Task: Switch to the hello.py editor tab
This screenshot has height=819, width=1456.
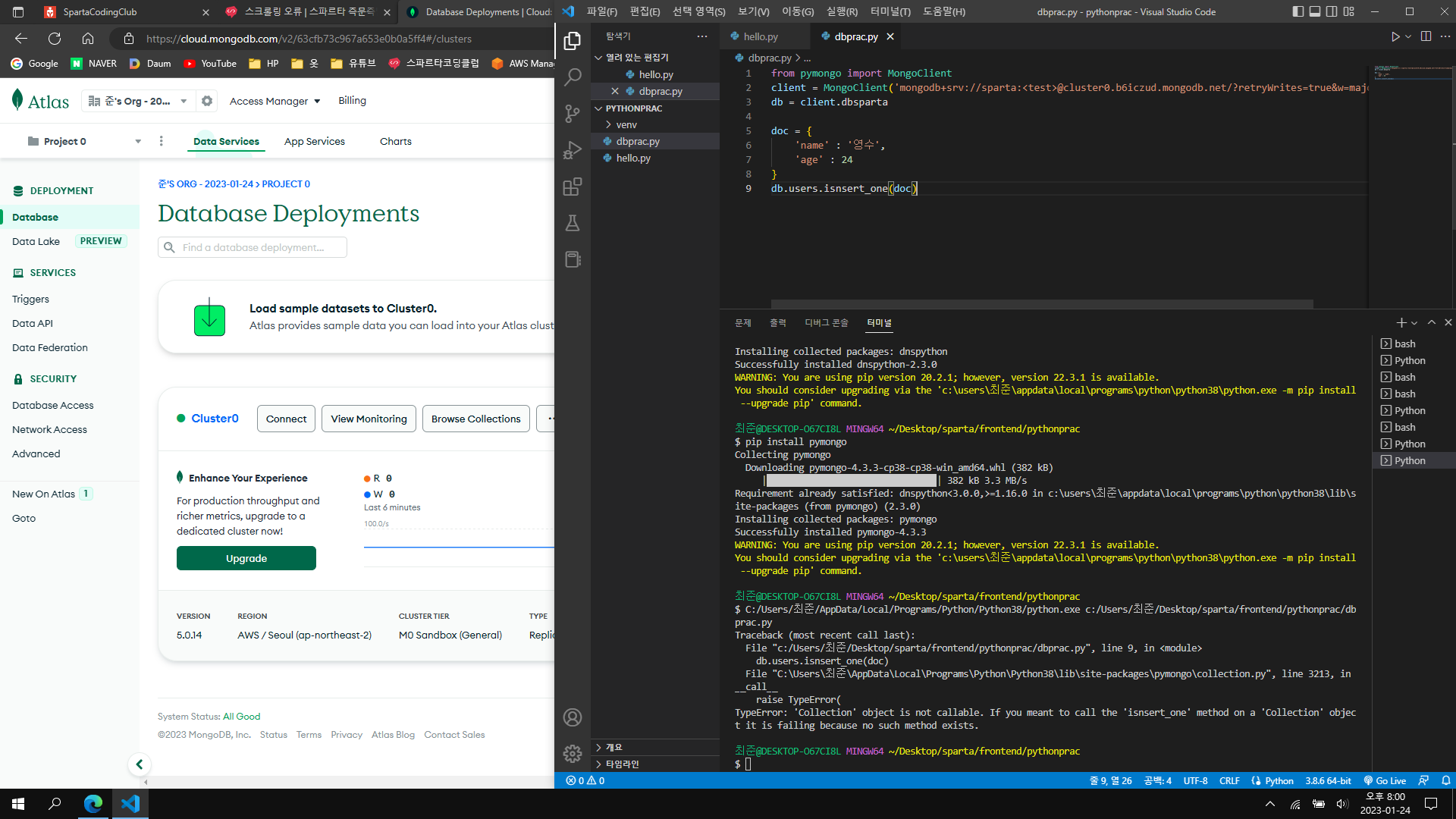Action: (761, 36)
